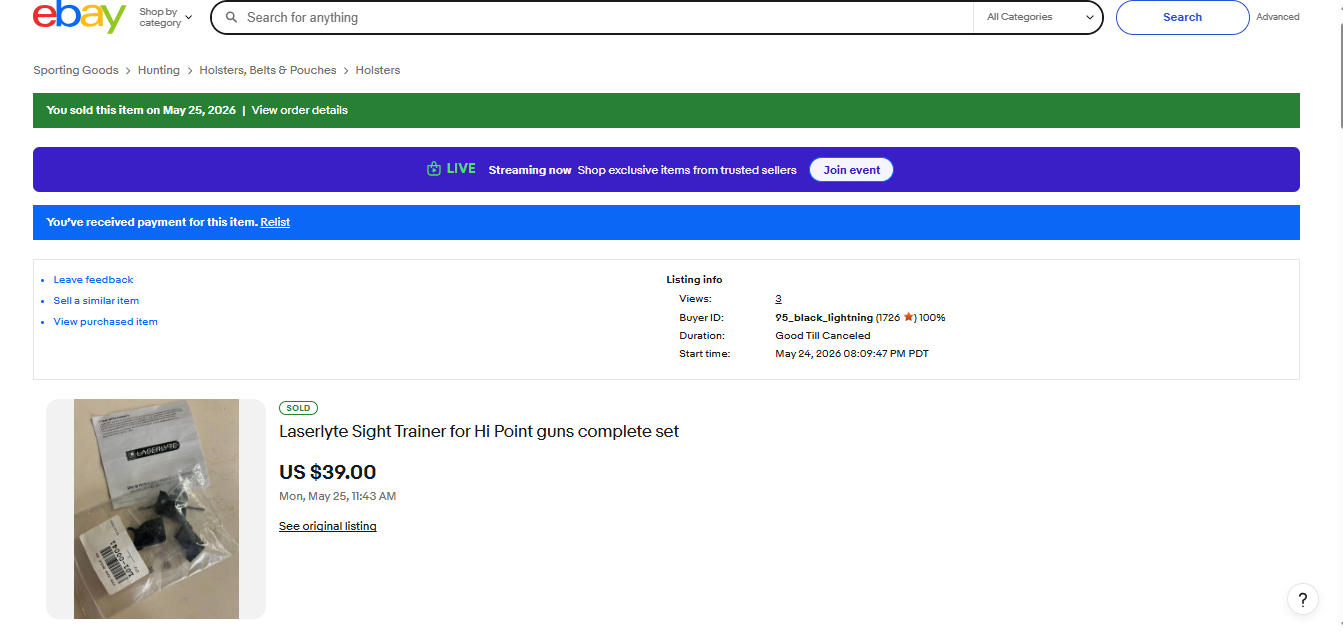
Task: Go to Hunting breadcrumb
Action: tap(159, 70)
